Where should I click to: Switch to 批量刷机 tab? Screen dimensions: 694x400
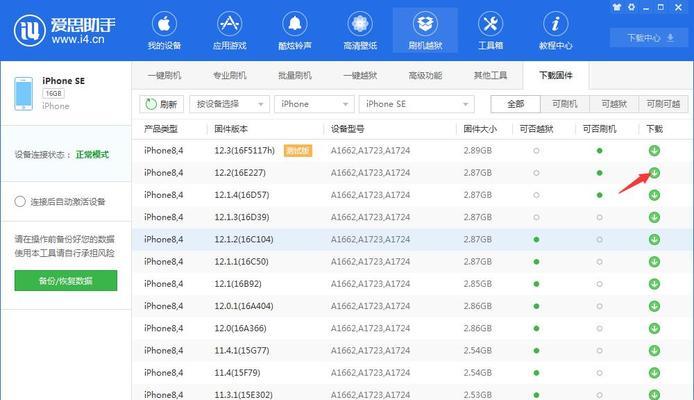click(x=295, y=75)
